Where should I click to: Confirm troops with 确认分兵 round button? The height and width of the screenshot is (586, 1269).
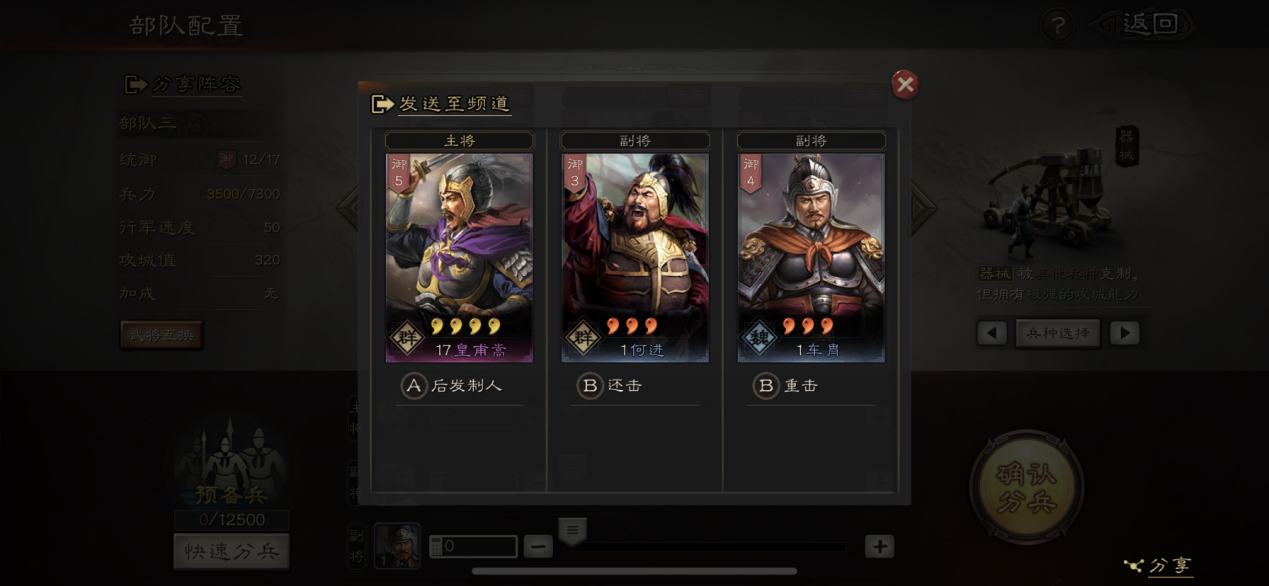[1027, 488]
